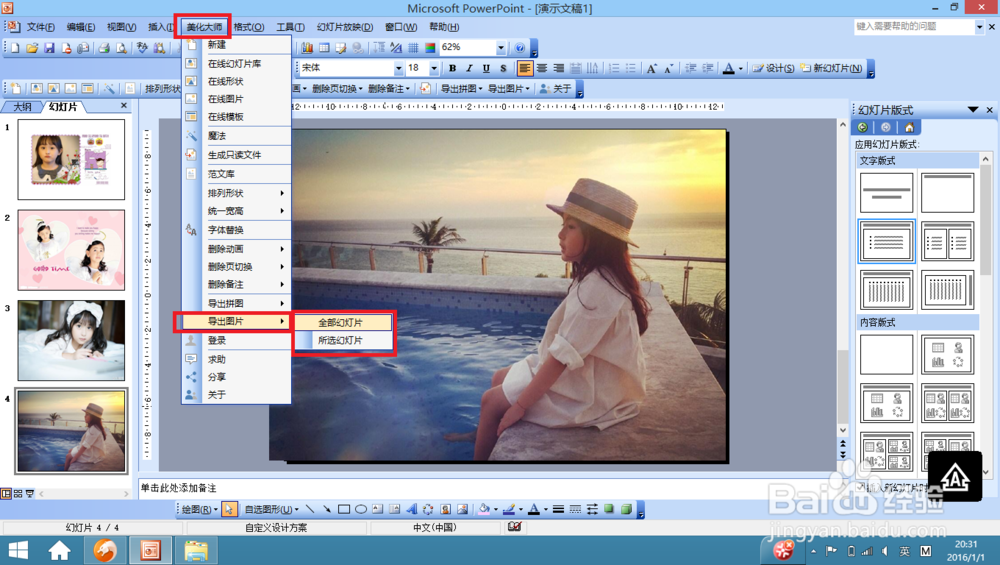
Task: Click the 新幻灯片(N) new slide button
Action: click(x=831, y=68)
